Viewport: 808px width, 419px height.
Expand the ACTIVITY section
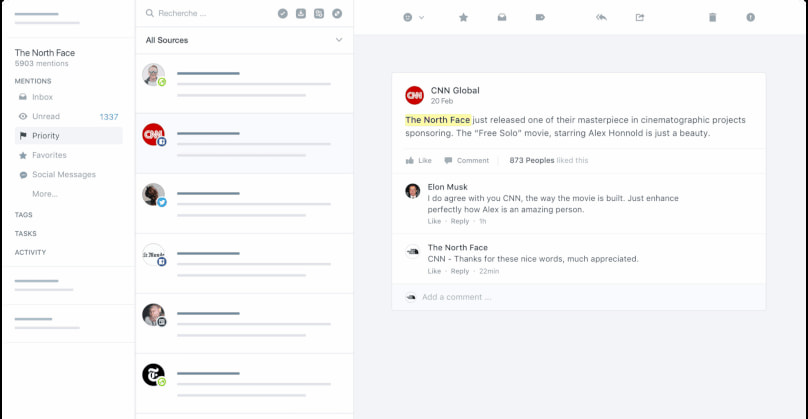tap(30, 253)
